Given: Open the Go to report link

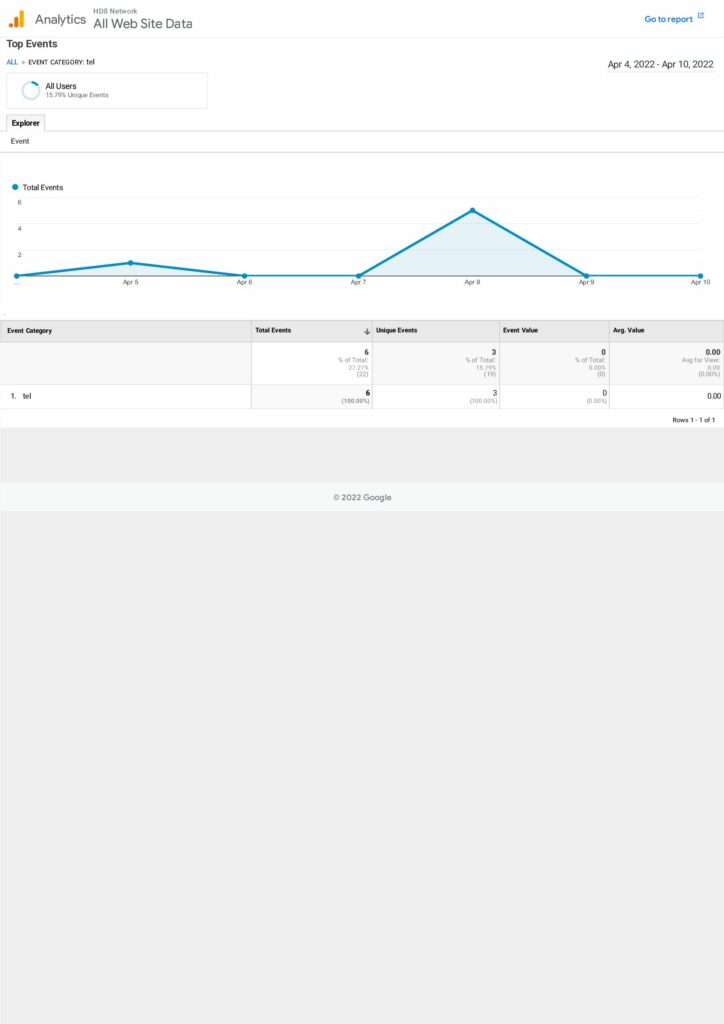Looking at the screenshot, I should coord(668,19).
